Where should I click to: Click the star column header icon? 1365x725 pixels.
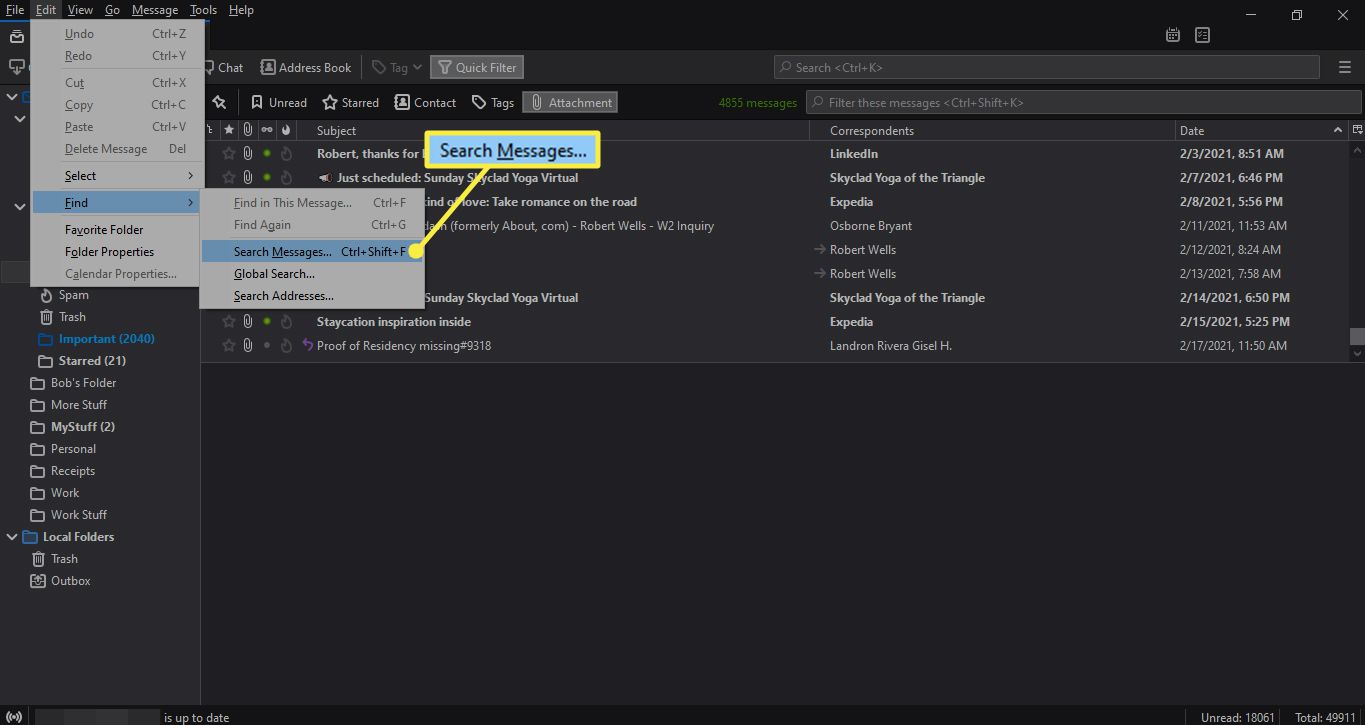229,130
